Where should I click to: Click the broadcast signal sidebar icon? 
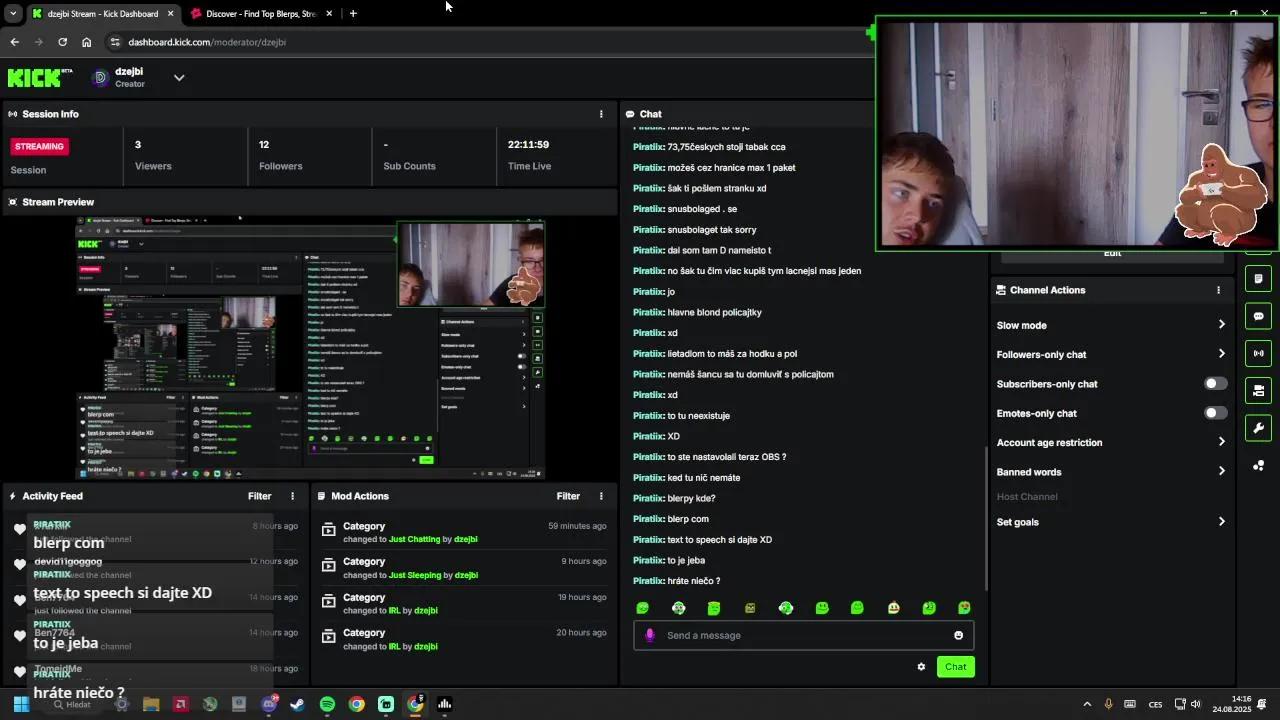pyautogui.click(x=1258, y=353)
